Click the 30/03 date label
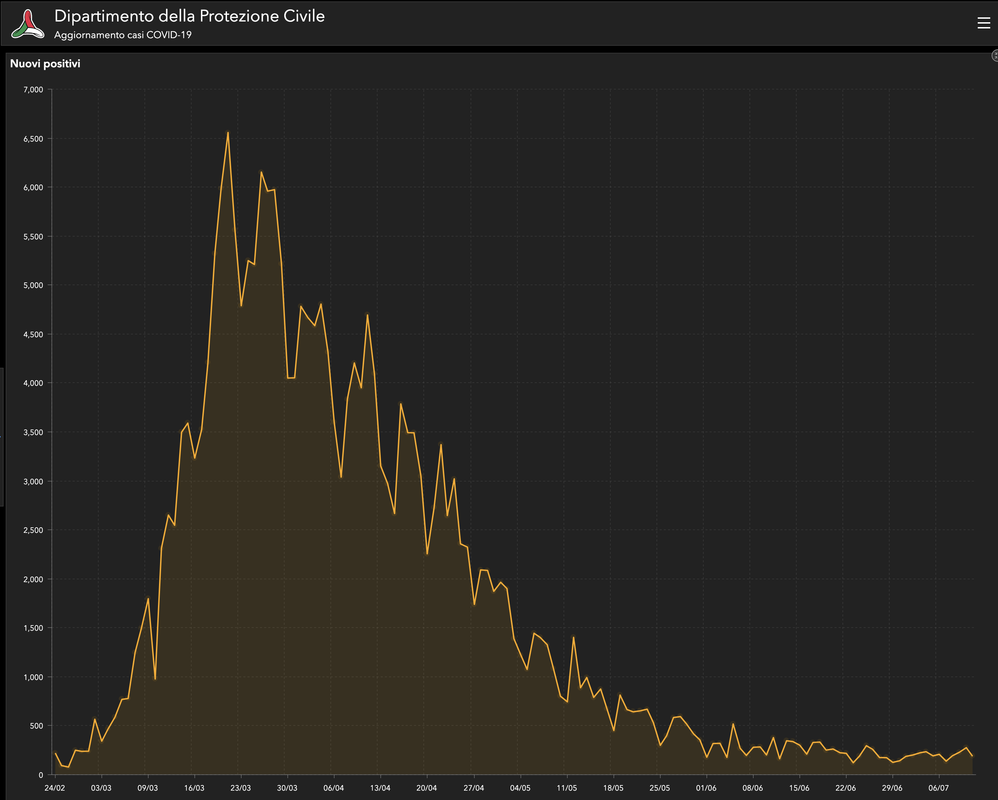Screen dimensions: 998x800 pyautogui.click(x=287, y=788)
